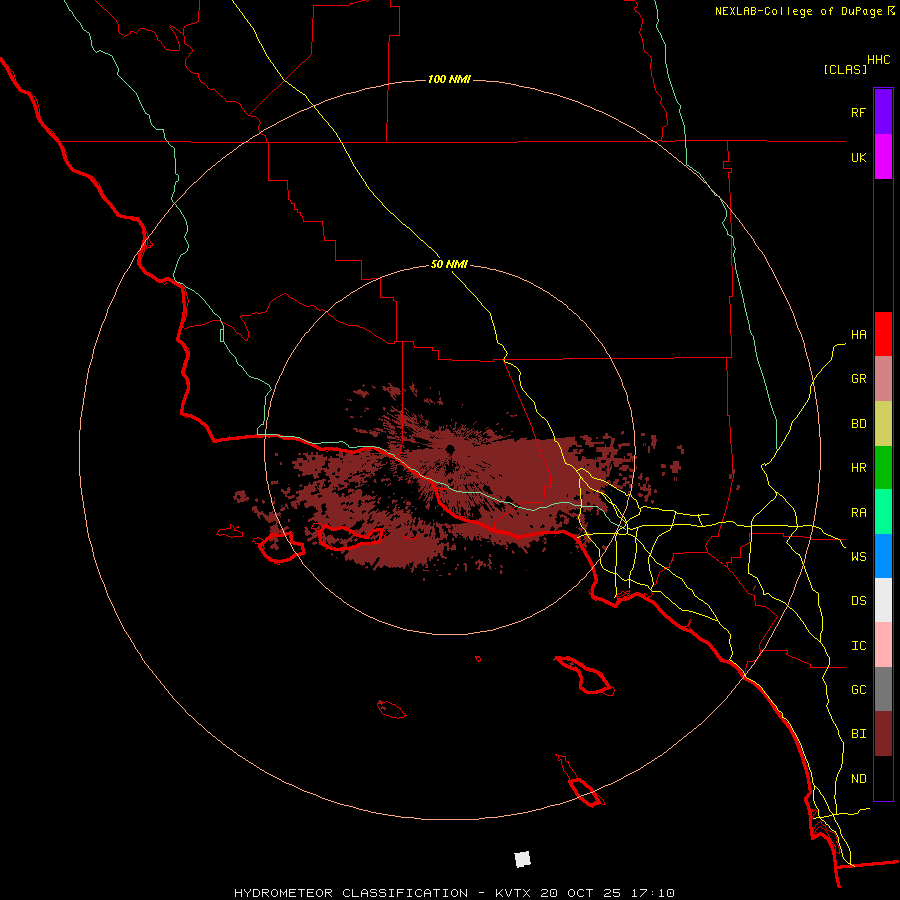Click the HR green legend swatch

point(883,468)
